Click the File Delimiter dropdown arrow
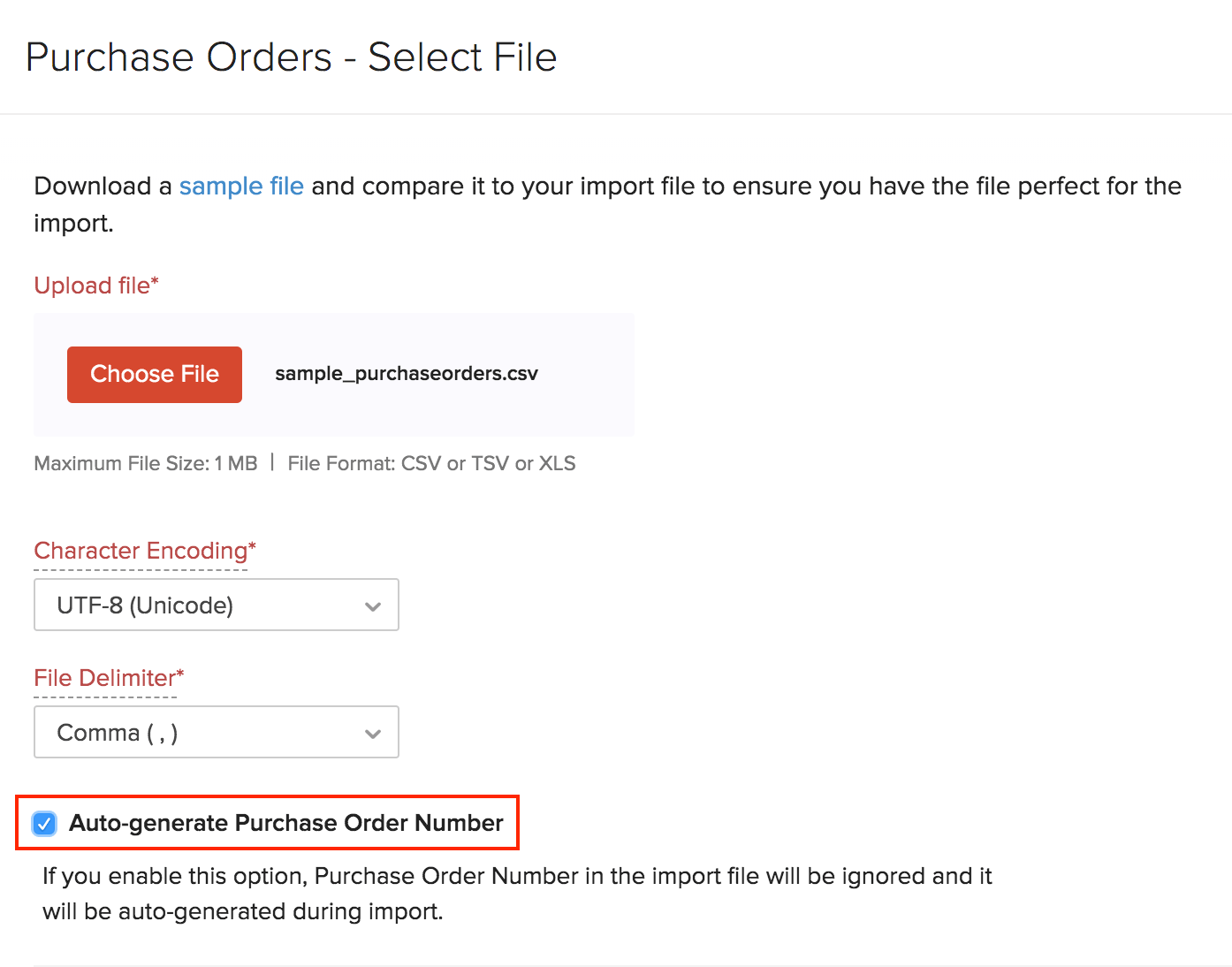 point(372,732)
